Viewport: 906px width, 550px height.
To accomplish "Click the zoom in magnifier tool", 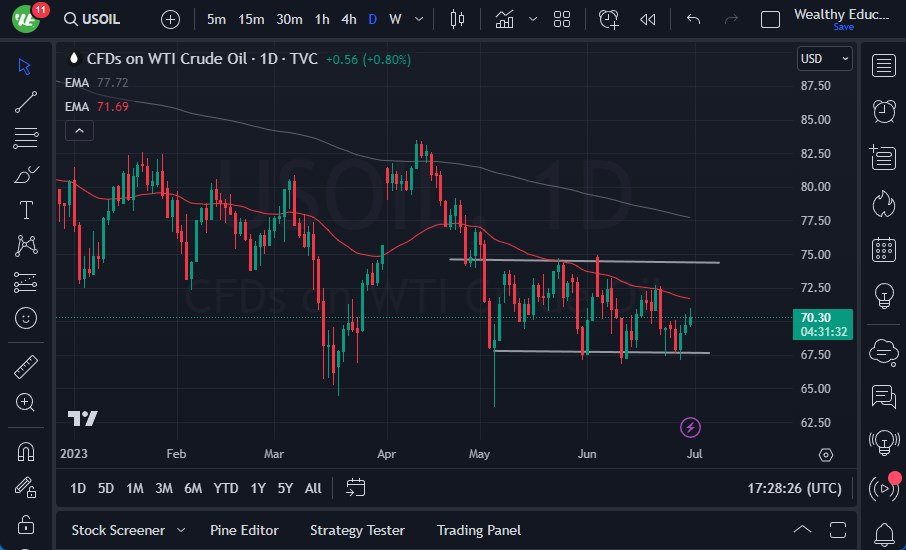I will 26,402.
